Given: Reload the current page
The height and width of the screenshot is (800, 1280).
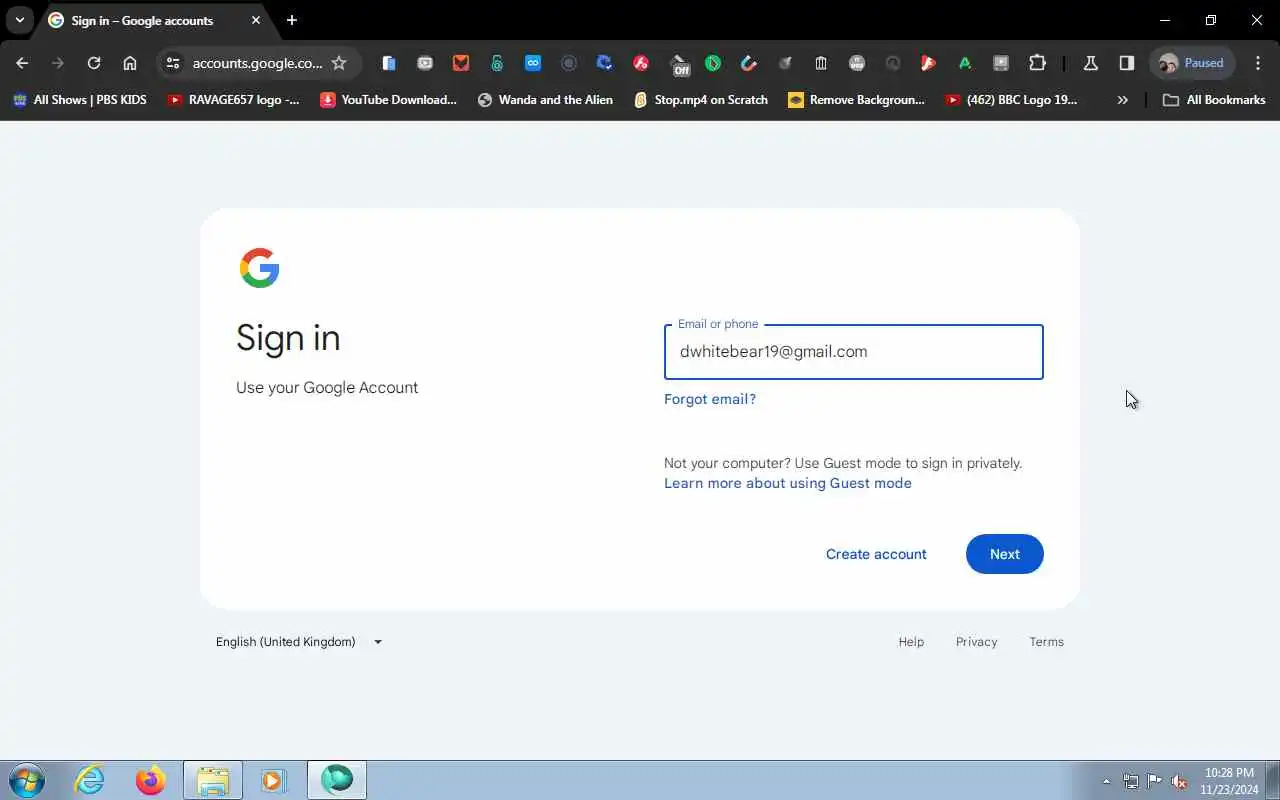Looking at the screenshot, I should (x=94, y=63).
